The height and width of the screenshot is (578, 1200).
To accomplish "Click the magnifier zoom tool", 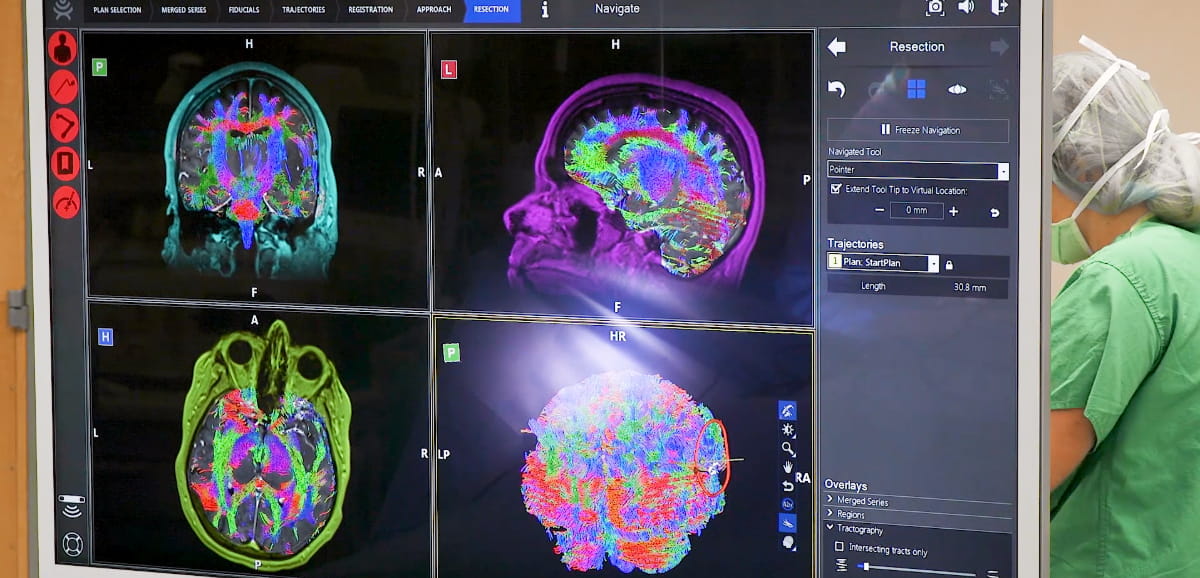I will point(788,449).
